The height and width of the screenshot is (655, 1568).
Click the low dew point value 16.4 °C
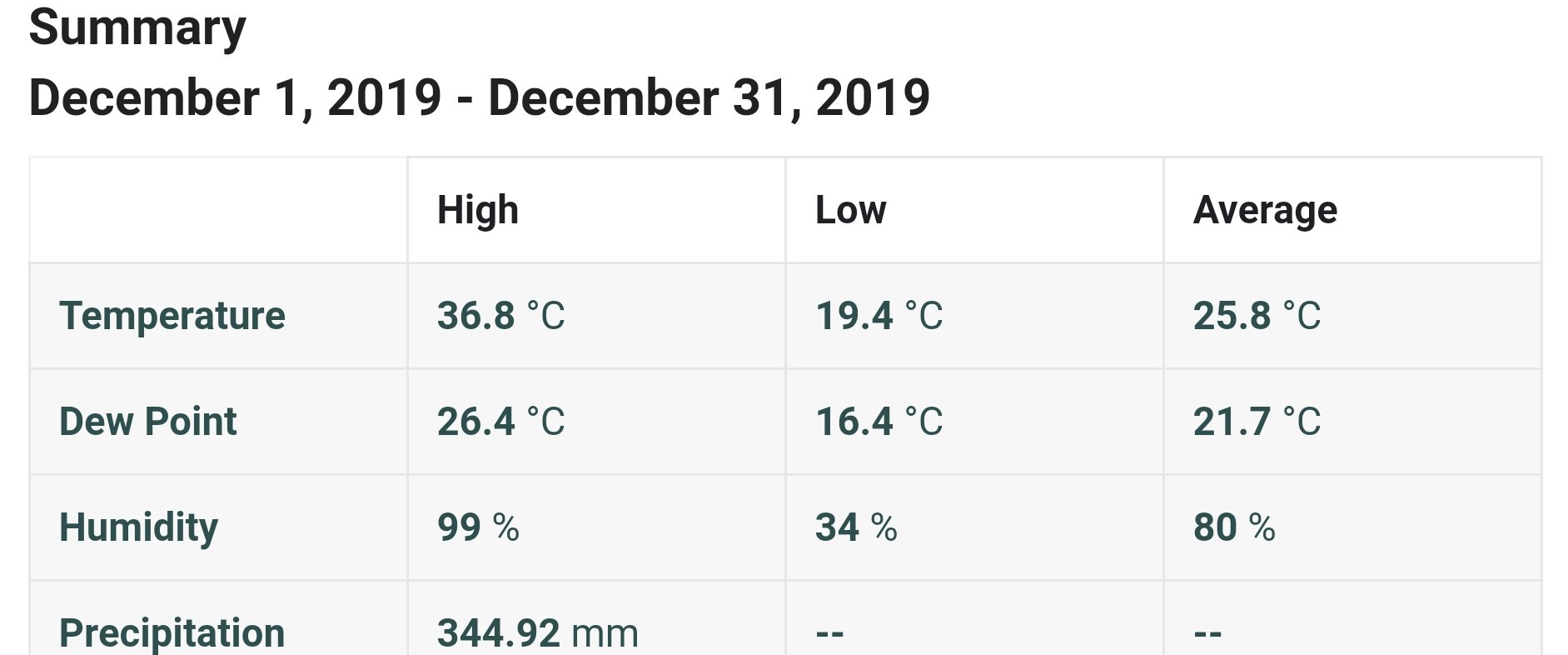[879, 422]
